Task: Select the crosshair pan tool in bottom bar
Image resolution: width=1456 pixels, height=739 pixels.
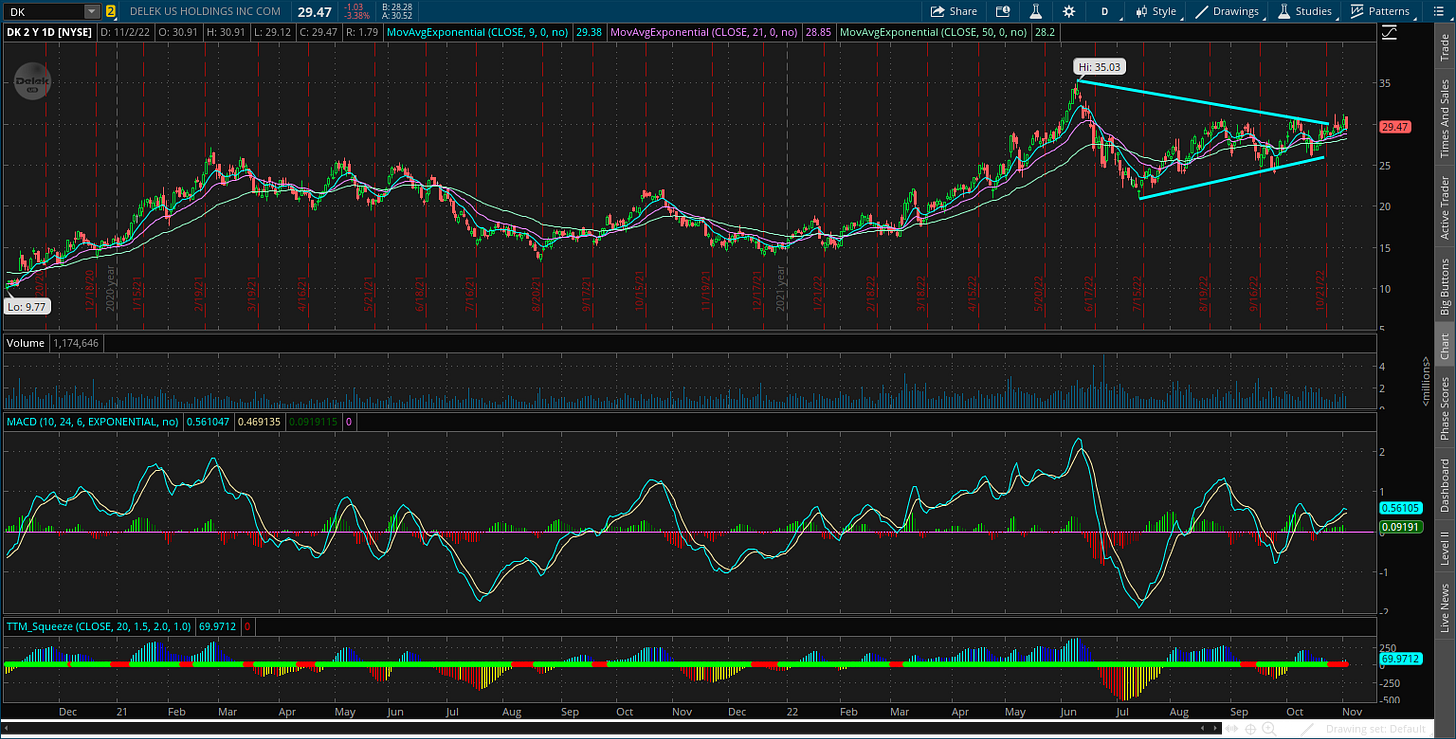Action: point(1248,728)
